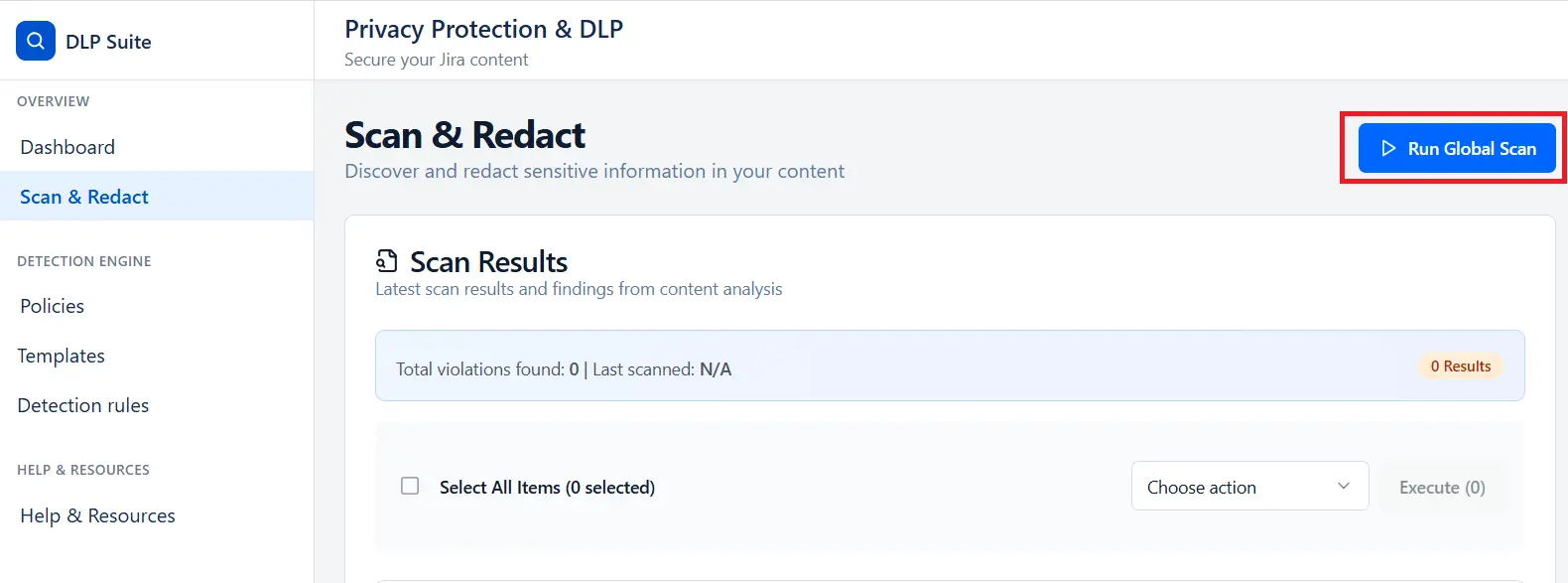1568x583 pixels.
Task: Check the Select All Items checkbox
Action: pos(410,486)
